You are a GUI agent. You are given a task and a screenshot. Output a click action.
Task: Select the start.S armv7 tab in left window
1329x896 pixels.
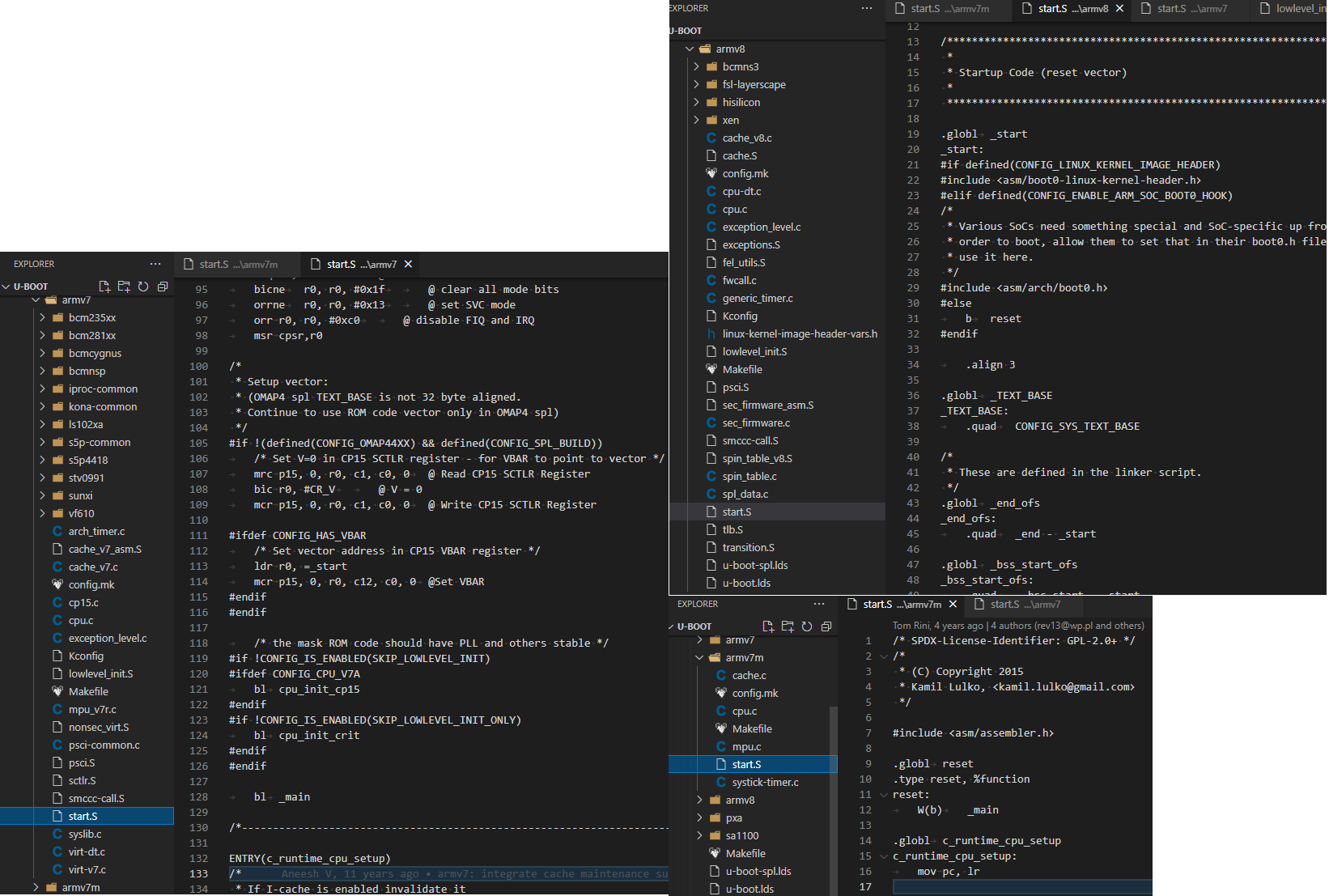pos(360,264)
